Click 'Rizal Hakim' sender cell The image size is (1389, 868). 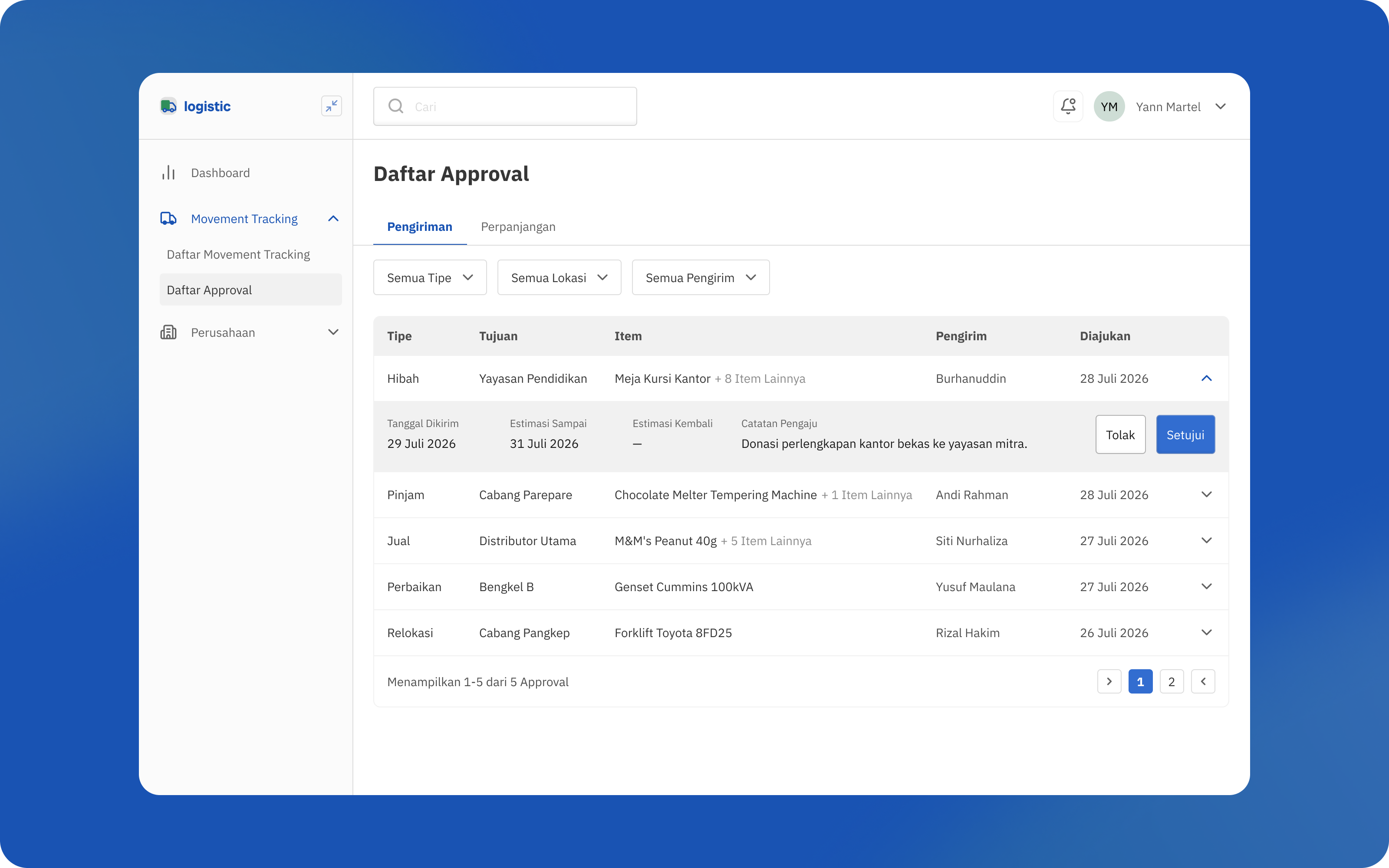pyautogui.click(x=968, y=633)
